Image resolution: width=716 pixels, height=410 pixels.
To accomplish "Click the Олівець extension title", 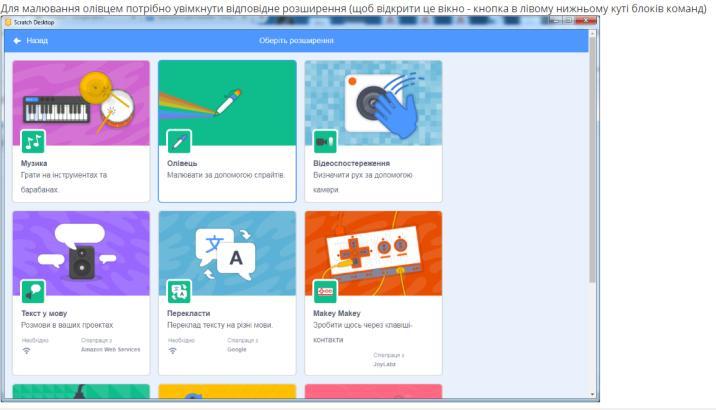I will 182,163.
